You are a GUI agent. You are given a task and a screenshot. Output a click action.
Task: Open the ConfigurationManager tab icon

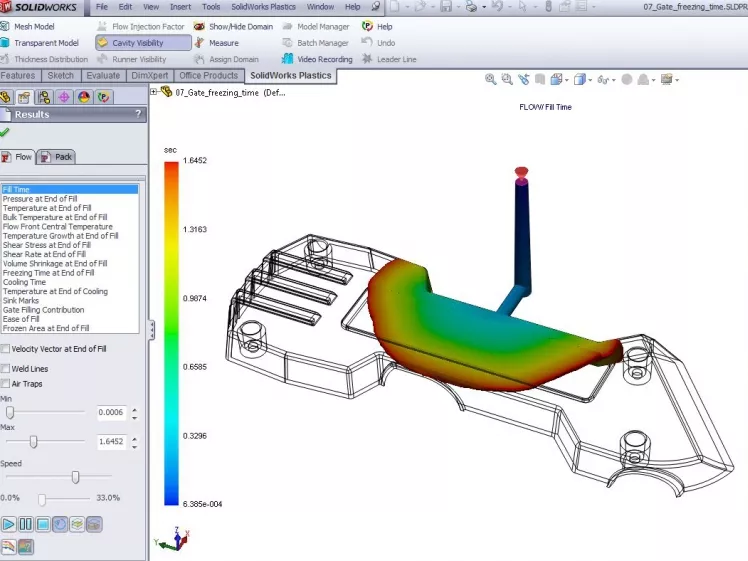(x=44, y=97)
